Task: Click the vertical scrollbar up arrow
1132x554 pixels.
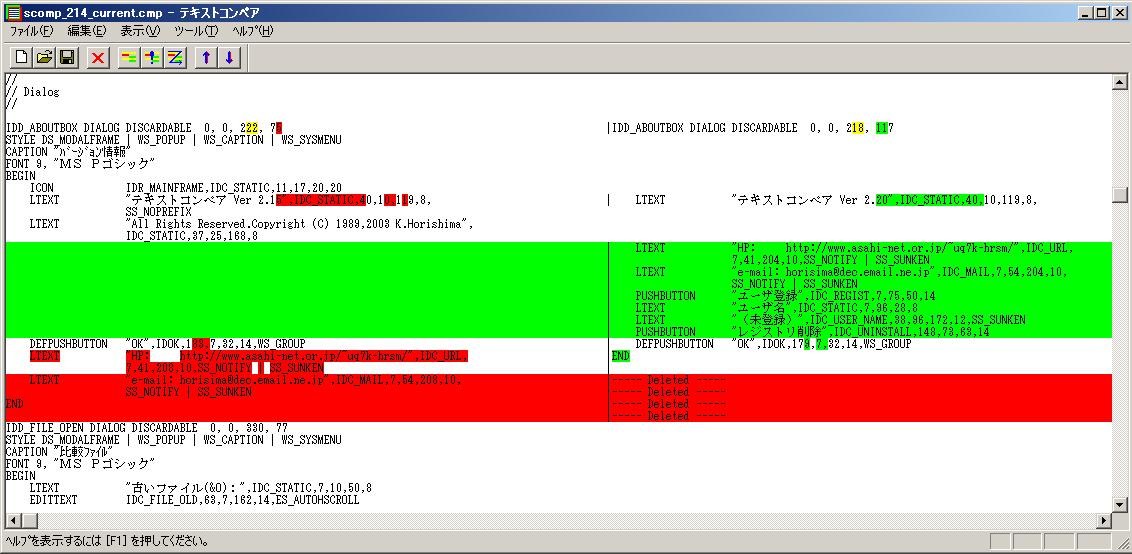Action: point(1119,82)
